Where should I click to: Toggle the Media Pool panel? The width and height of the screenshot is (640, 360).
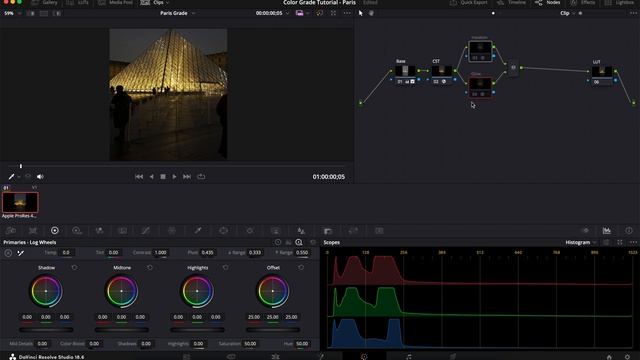coord(116,2)
